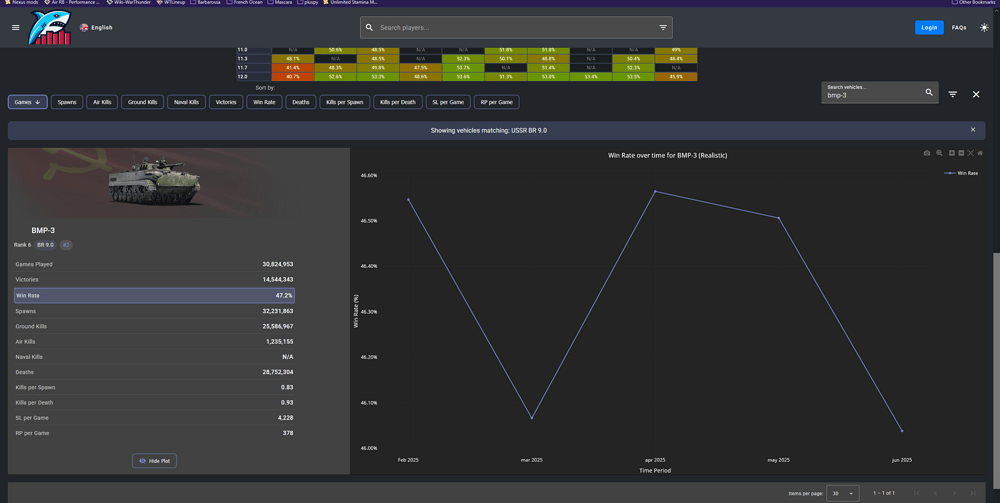Click the plot zoom-in plus icon
1000x503 pixels.
(952, 153)
